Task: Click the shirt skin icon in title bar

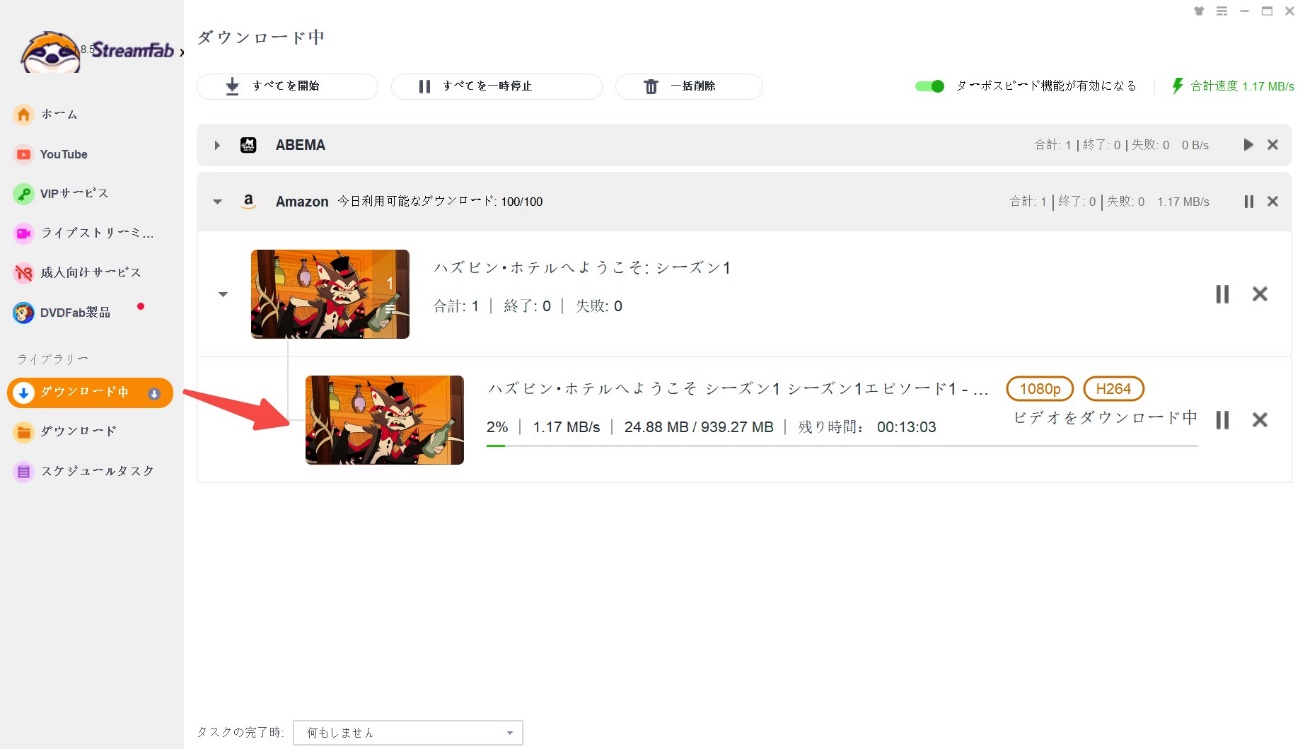Action: pyautogui.click(x=1199, y=11)
